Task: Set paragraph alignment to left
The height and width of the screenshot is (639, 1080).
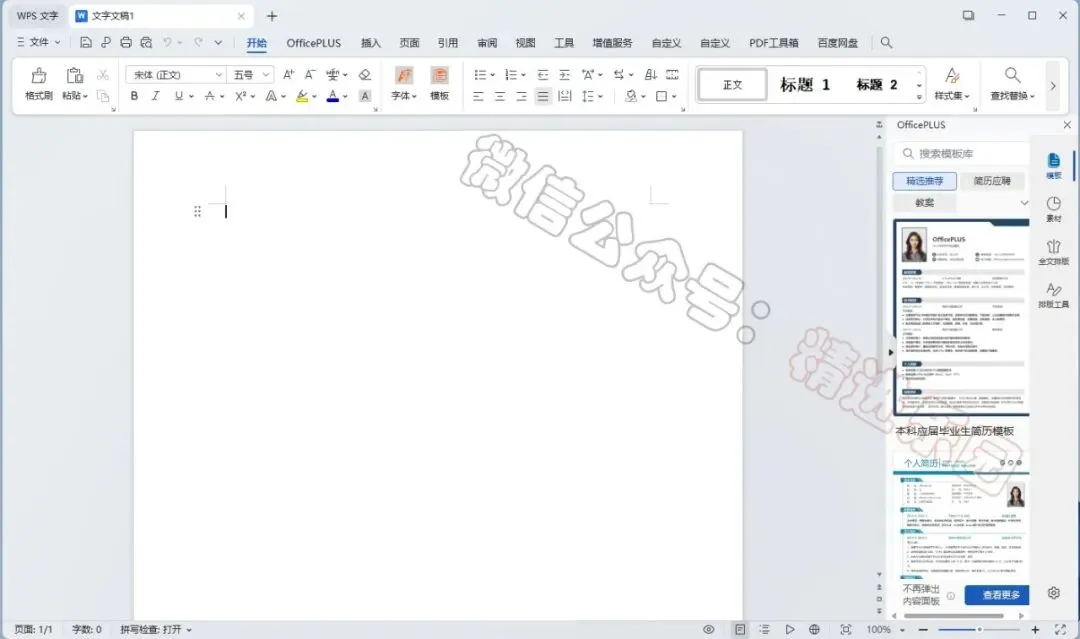Action: pyautogui.click(x=478, y=96)
